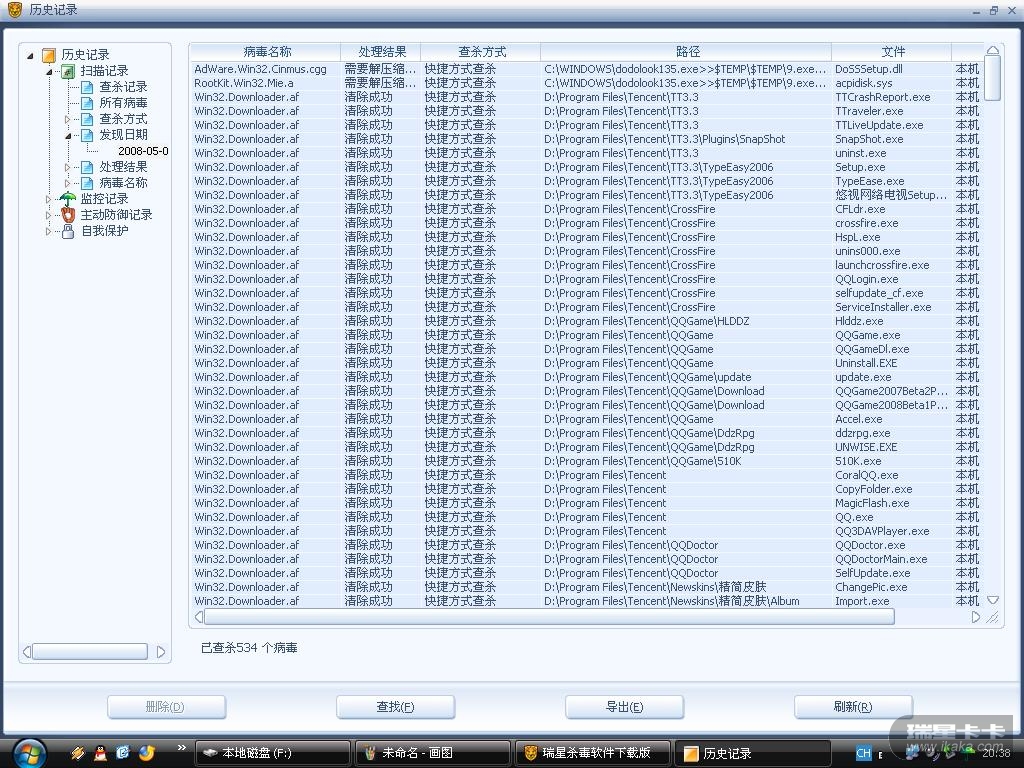The image size is (1024, 768).
Task: Click the page icon beside 病毒名称 in tree
Action: (87, 183)
